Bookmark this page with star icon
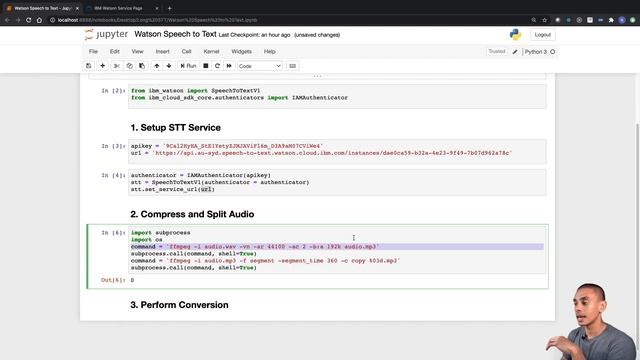The height and width of the screenshot is (360, 640). (x=544, y=20)
